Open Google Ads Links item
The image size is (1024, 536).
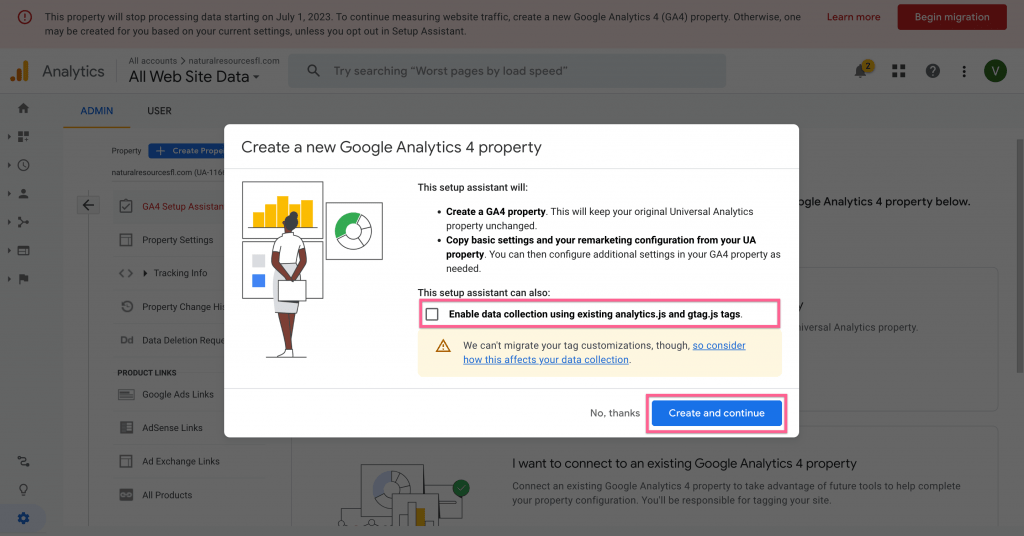click(178, 394)
